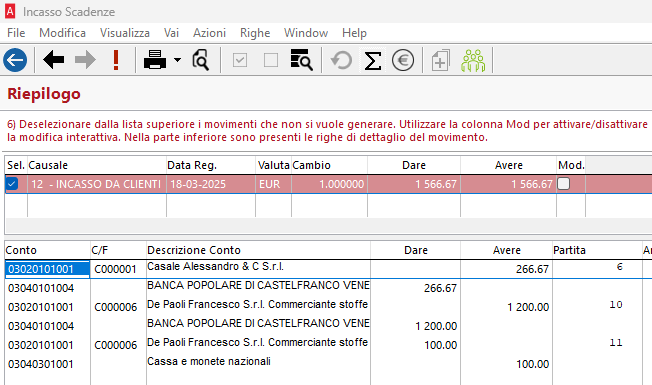Click the deselect all empty box icon
The width and height of the screenshot is (652, 385).
[x=271, y=60]
